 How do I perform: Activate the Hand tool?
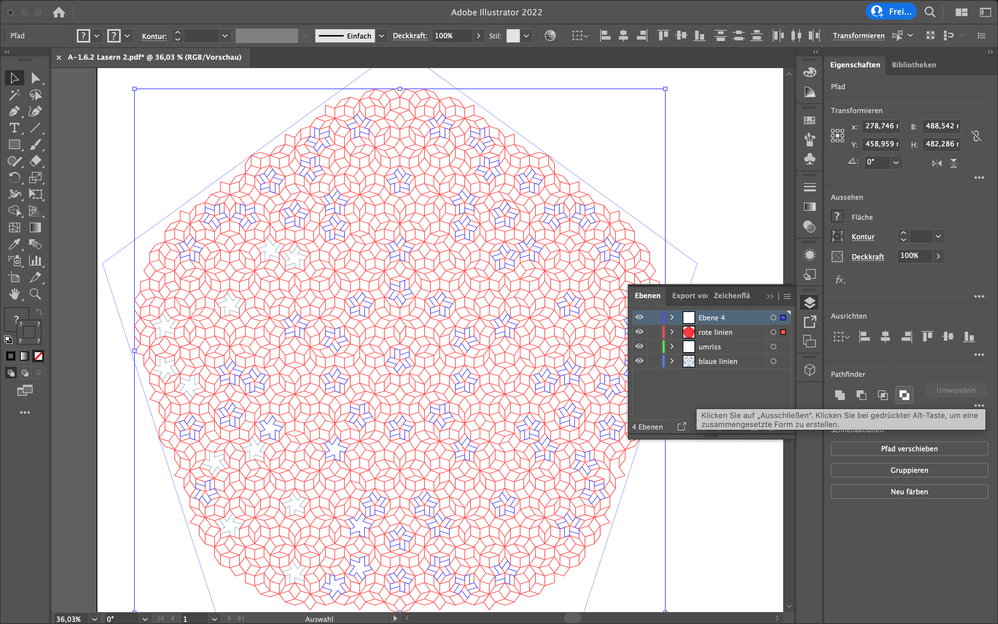pyautogui.click(x=15, y=294)
